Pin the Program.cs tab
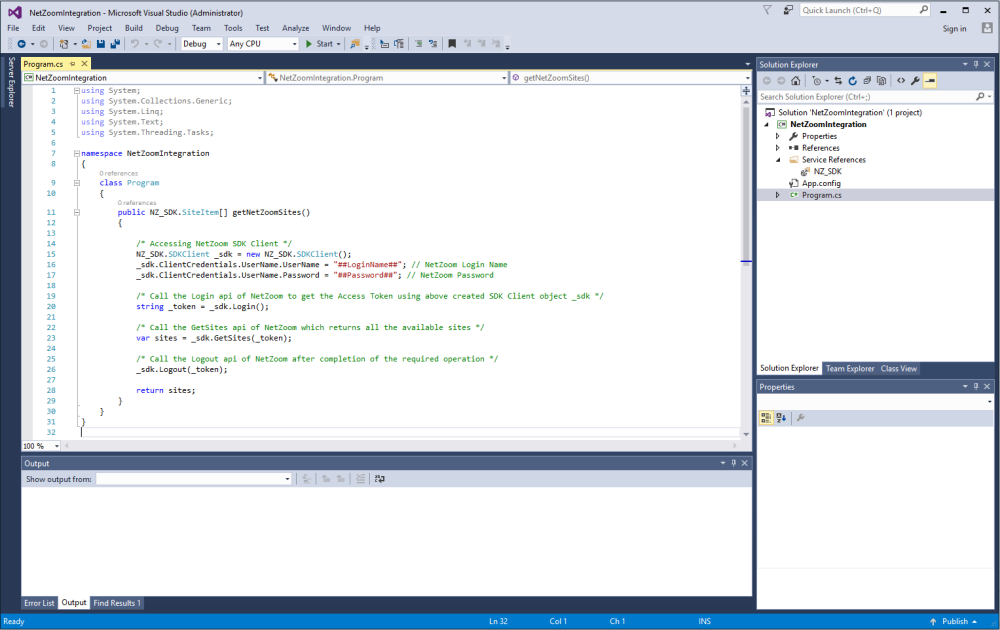1000x630 pixels. click(x=73, y=64)
